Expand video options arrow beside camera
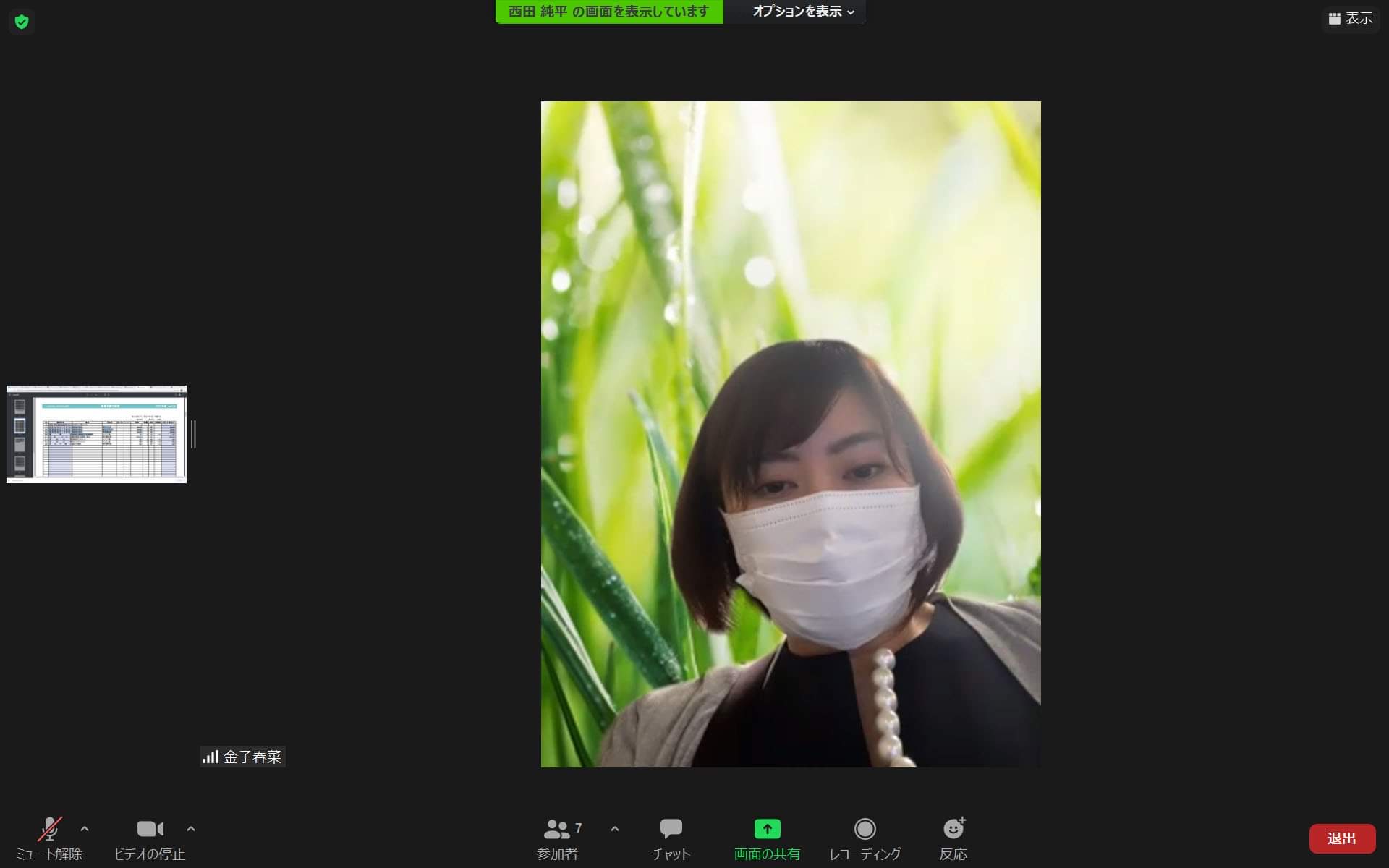This screenshot has width=1389, height=868. pos(191,829)
